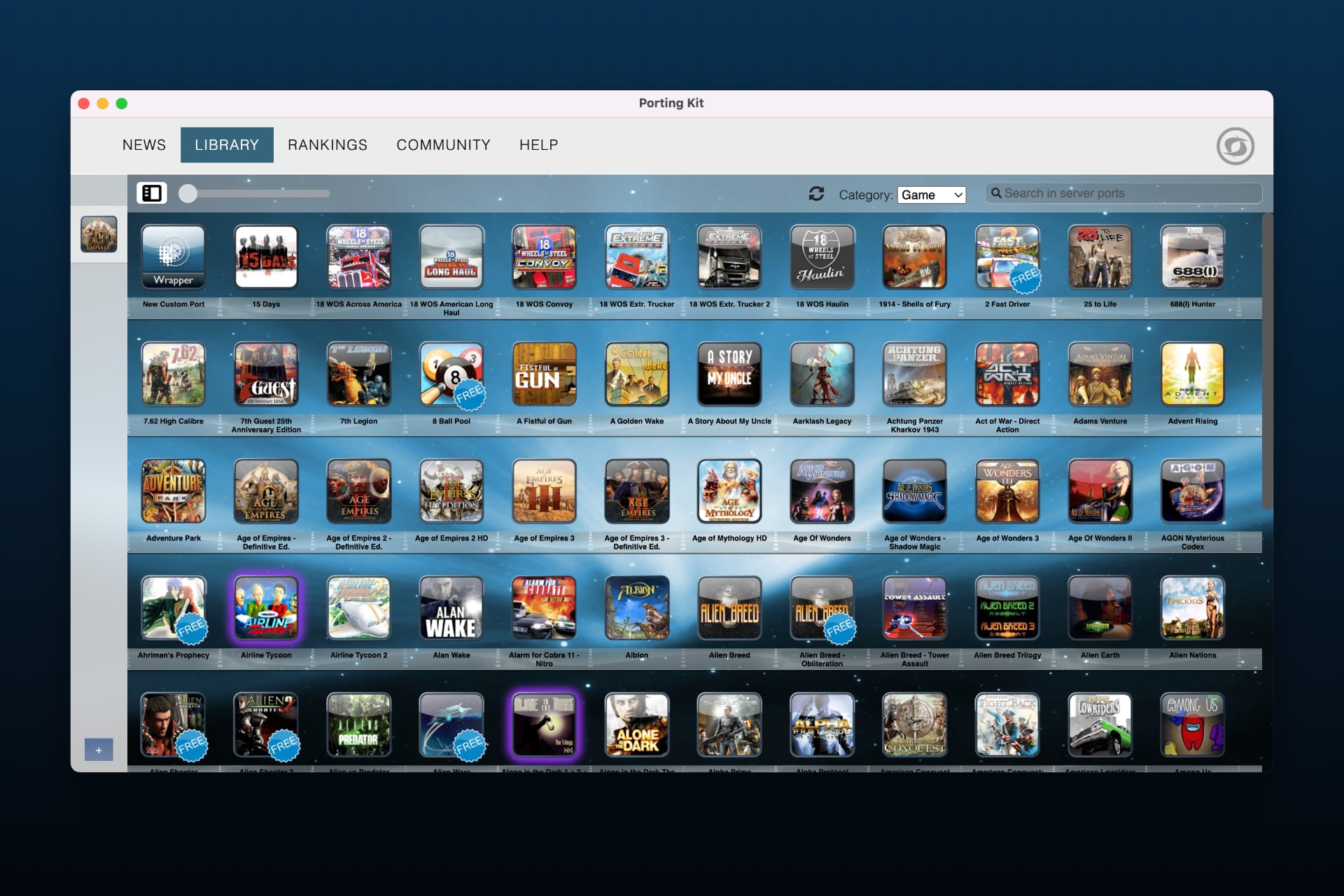
Task: Select Age of Wonders - Shadow Magic icon
Action: (915, 491)
